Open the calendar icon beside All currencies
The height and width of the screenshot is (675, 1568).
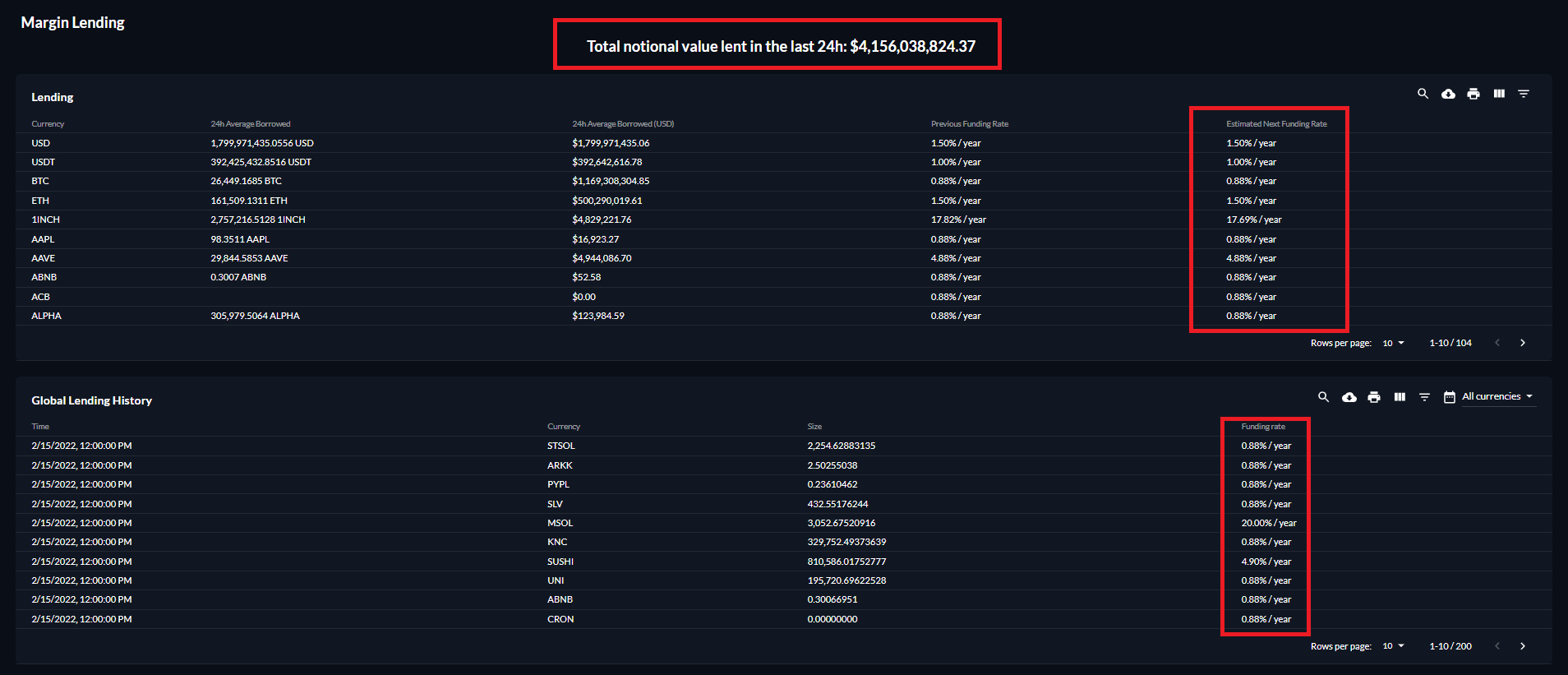[1450, 397]
